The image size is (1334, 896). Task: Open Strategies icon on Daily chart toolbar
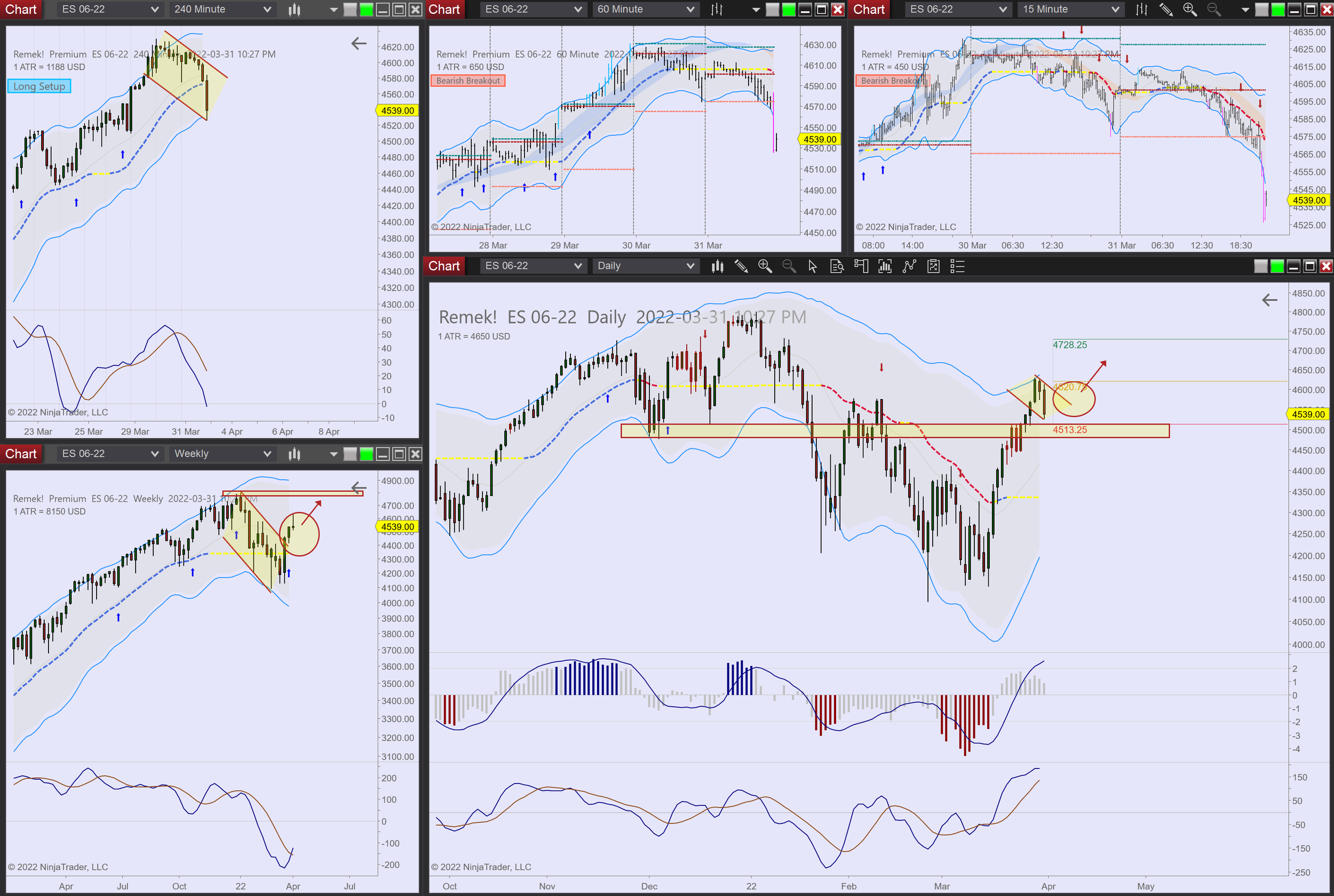click(933, 266)
